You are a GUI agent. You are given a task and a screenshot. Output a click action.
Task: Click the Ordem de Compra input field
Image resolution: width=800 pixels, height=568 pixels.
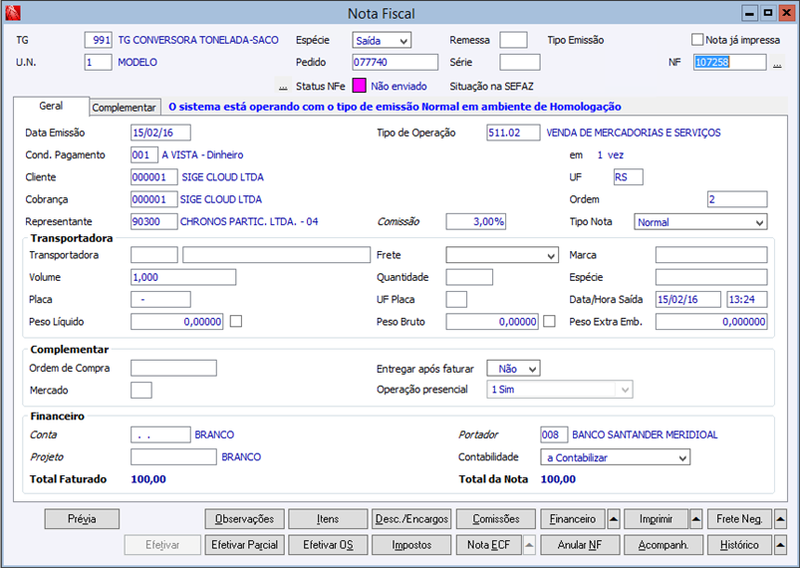point(173,368)
